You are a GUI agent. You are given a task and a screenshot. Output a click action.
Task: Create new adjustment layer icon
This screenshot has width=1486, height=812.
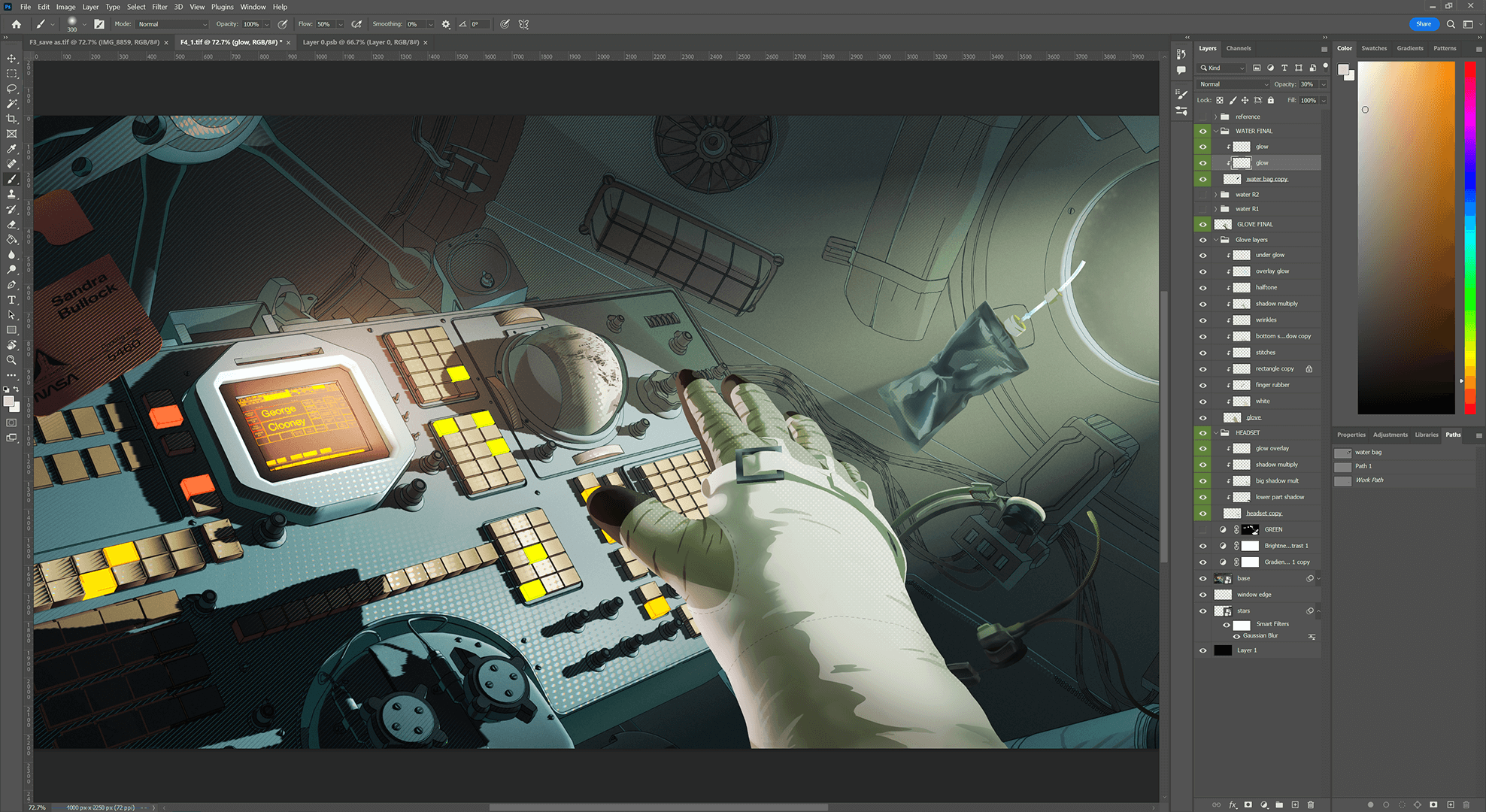coord(1264,804)
